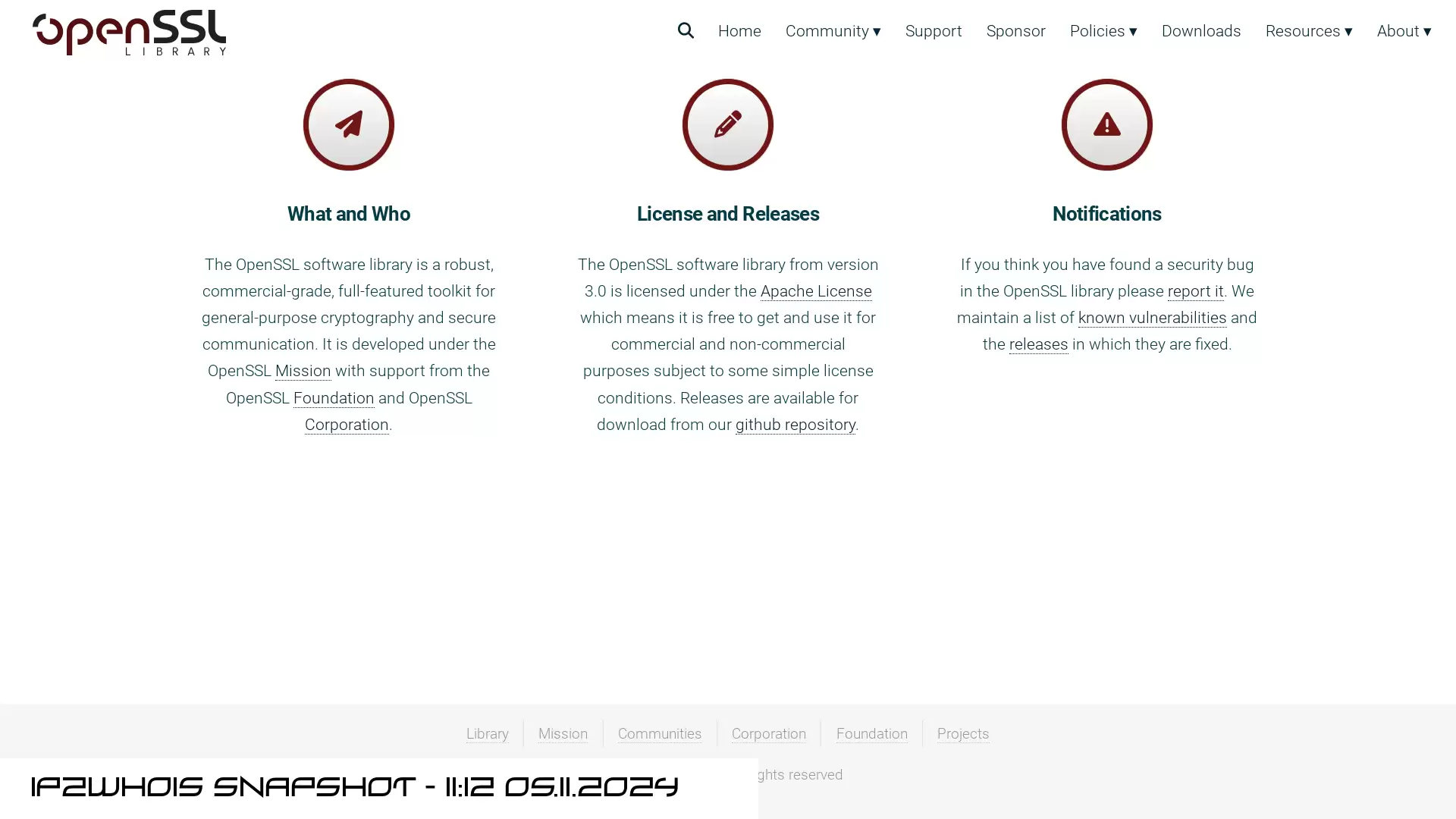Click the navigation/send arrow icon

click(349, 124)
